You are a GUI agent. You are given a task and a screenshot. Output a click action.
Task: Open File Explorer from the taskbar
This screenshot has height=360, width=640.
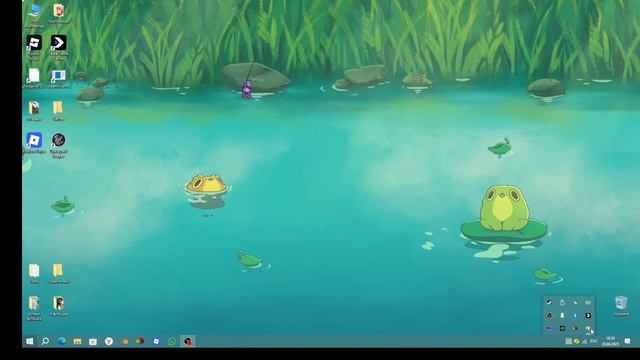tap(77, 341)
